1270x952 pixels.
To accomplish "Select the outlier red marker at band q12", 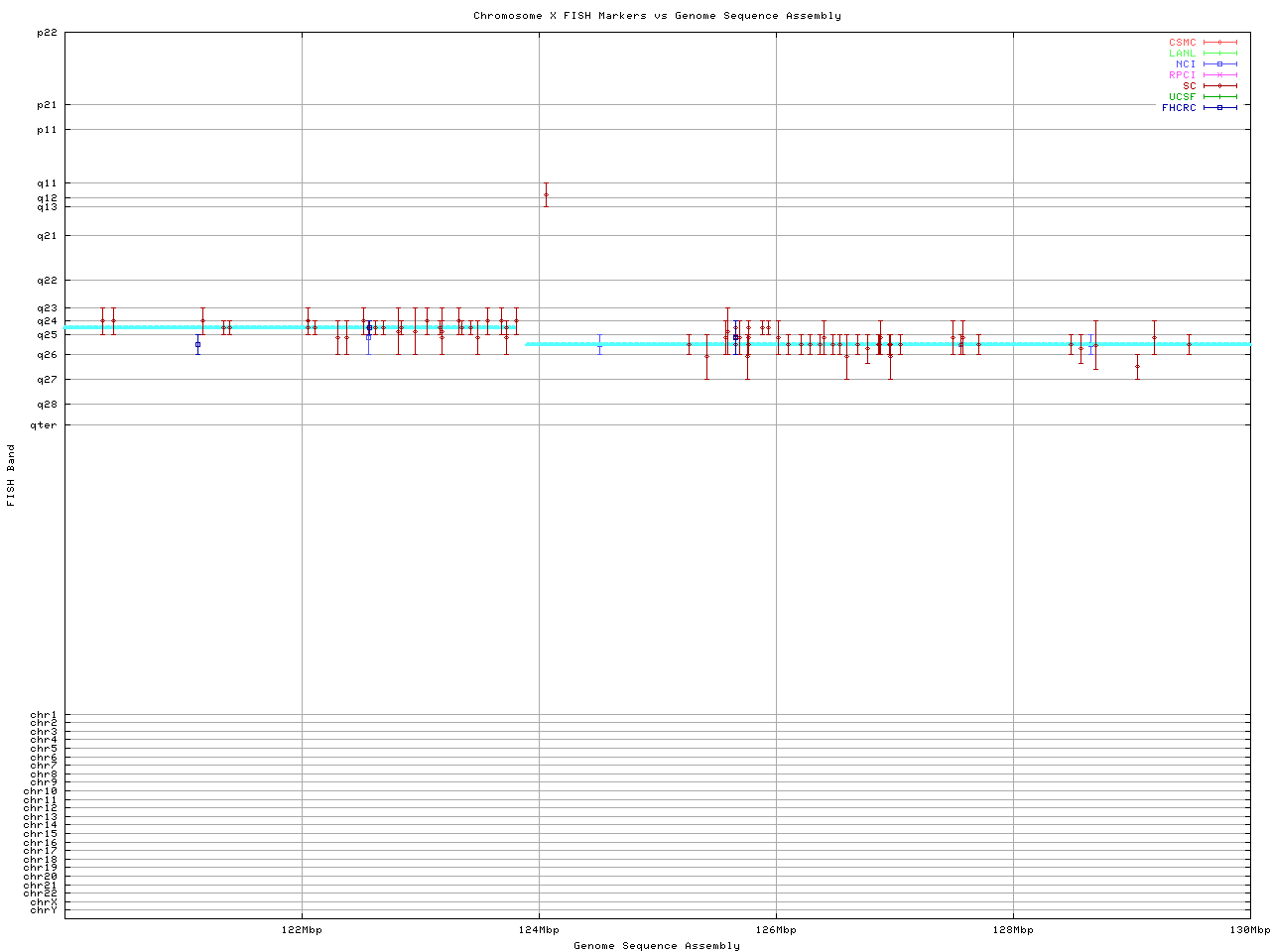I will pos(546,194).
